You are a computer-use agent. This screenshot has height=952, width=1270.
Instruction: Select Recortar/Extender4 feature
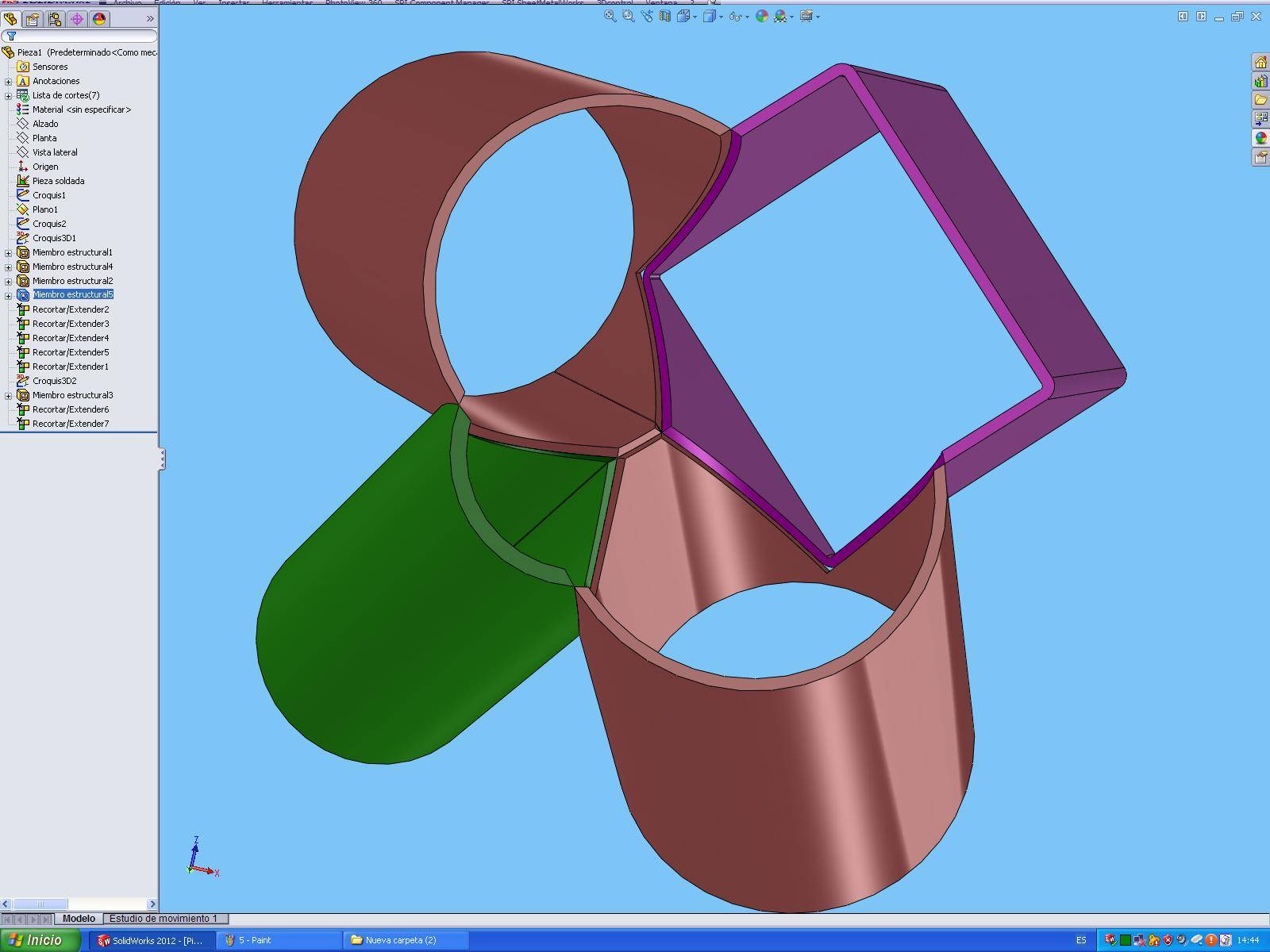click(71, 338)
